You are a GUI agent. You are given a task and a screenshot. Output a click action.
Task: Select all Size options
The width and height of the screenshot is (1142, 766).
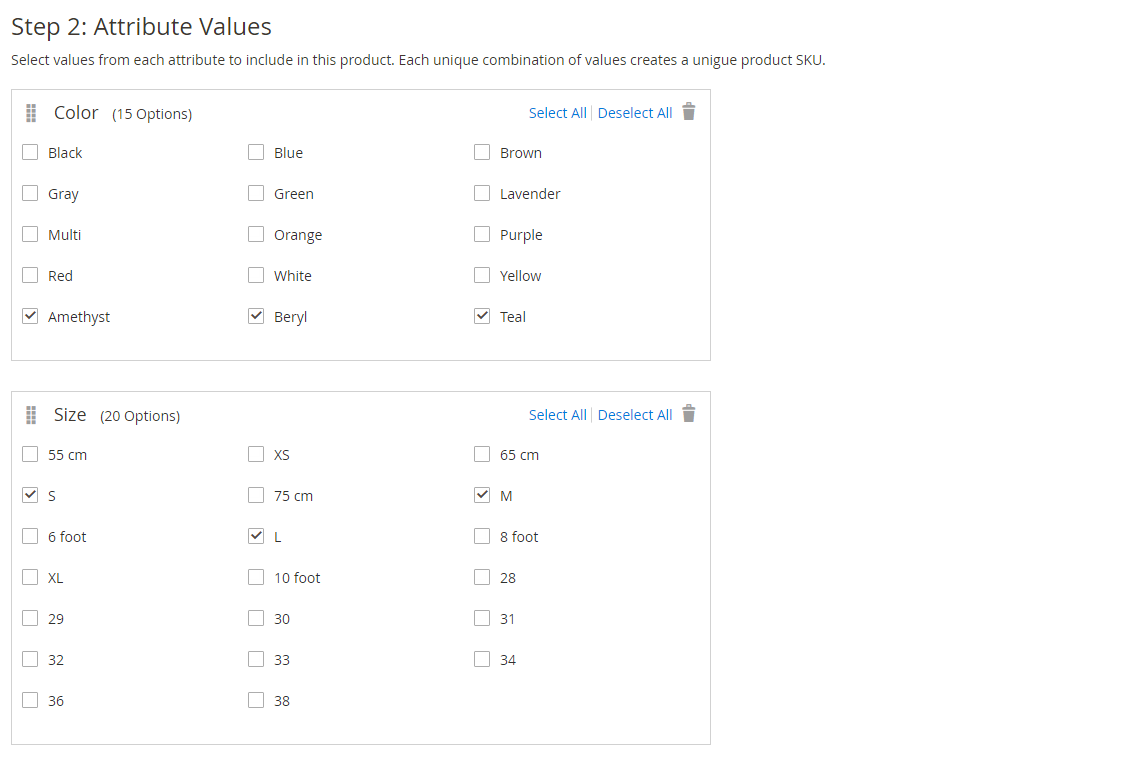(557, 415)
